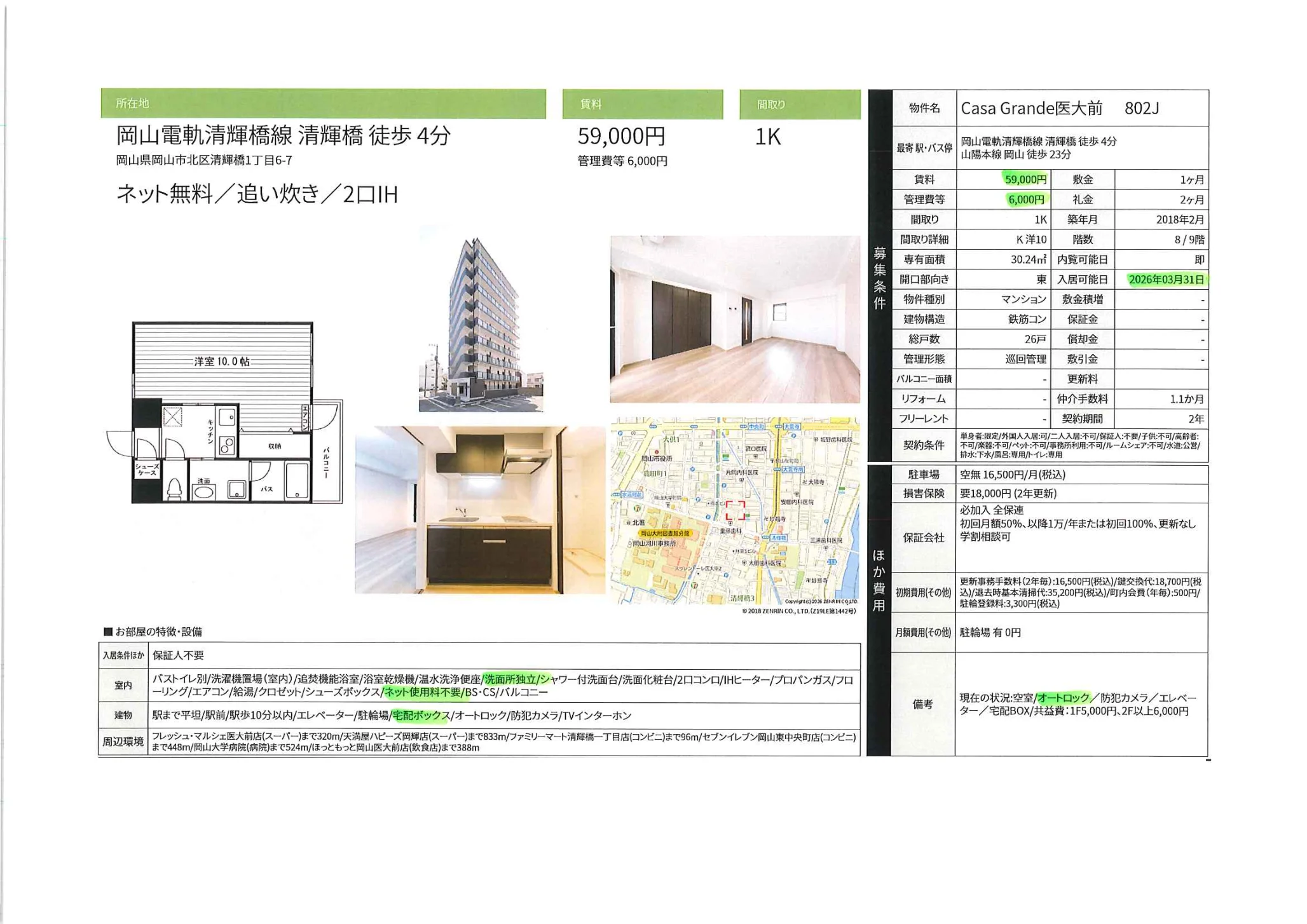The height and width of the screenshot is (924, 1307).
Task: Click the 洋室 10.0帖 room label
Action: (x=222, y=362)
